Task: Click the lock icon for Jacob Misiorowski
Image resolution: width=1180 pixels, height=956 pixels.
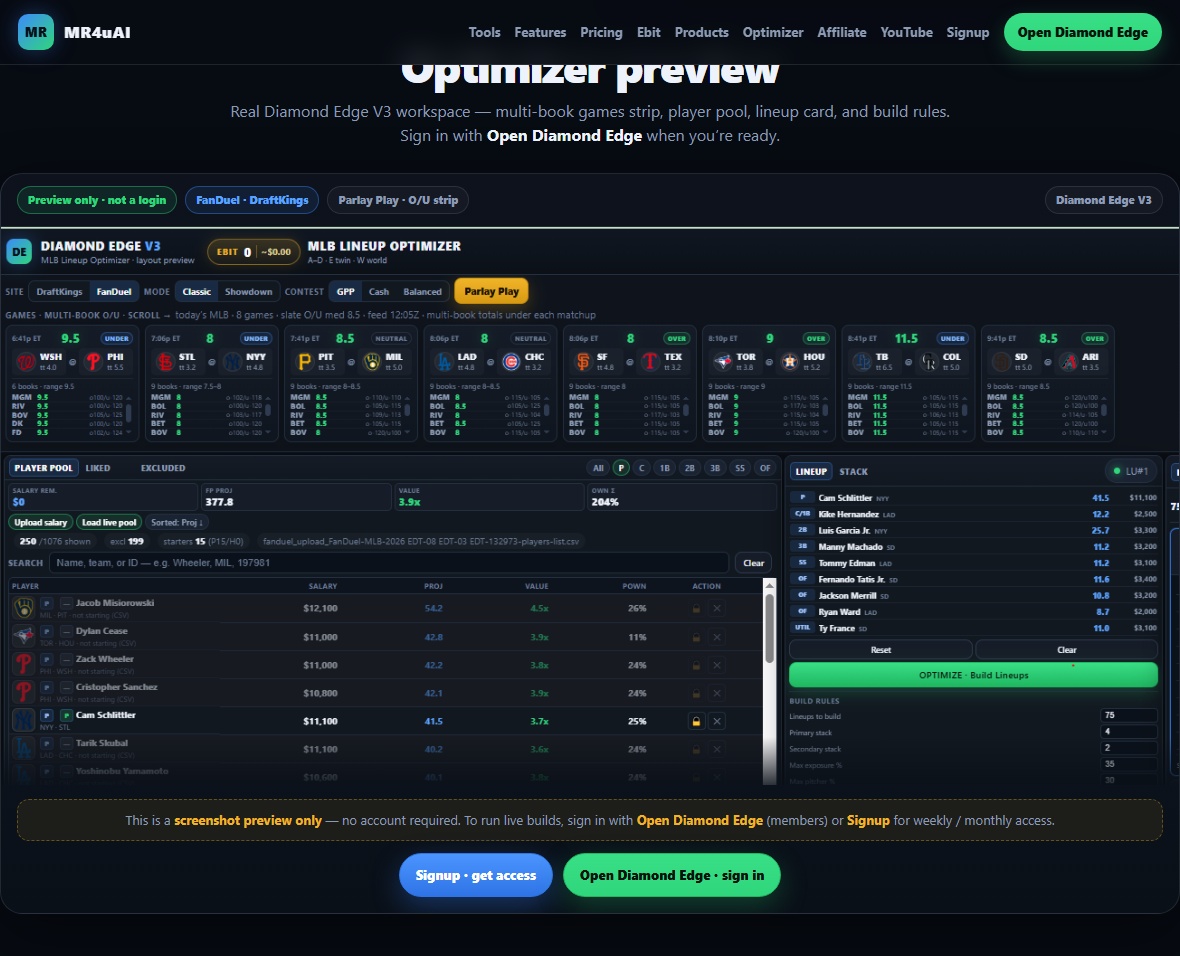Action: 696,608
